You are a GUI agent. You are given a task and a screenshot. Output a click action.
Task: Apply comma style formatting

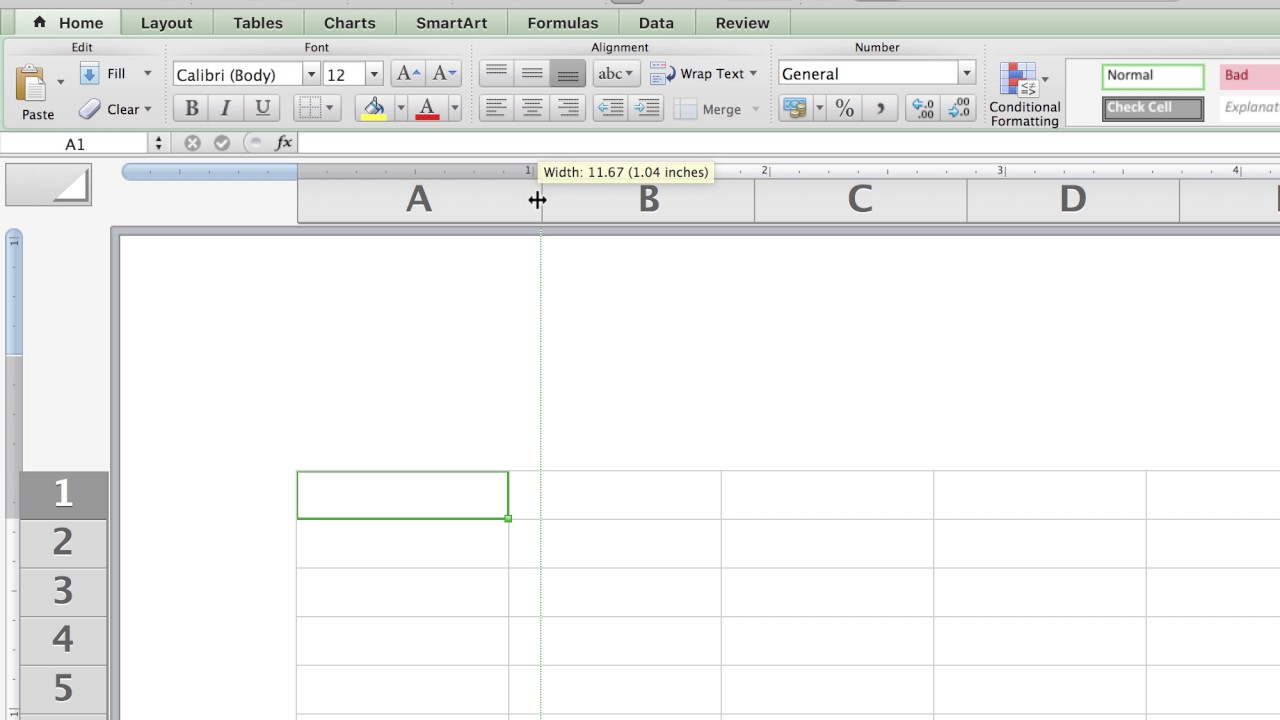[880, 109]
